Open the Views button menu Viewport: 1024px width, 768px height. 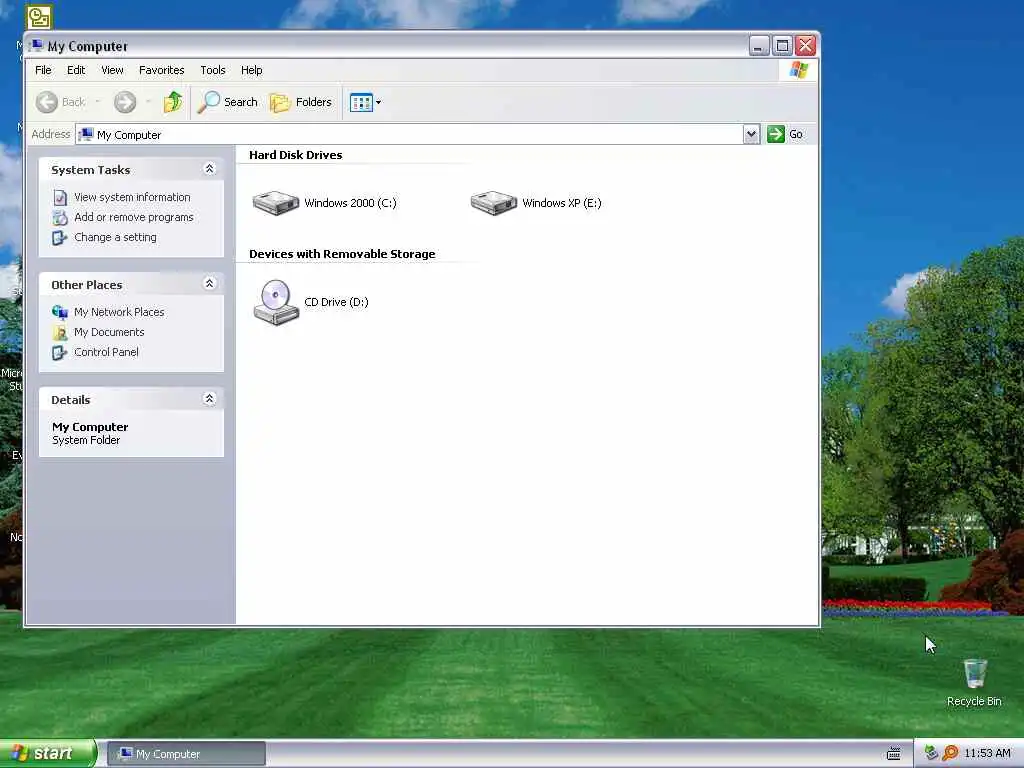[x=365, y=102]
